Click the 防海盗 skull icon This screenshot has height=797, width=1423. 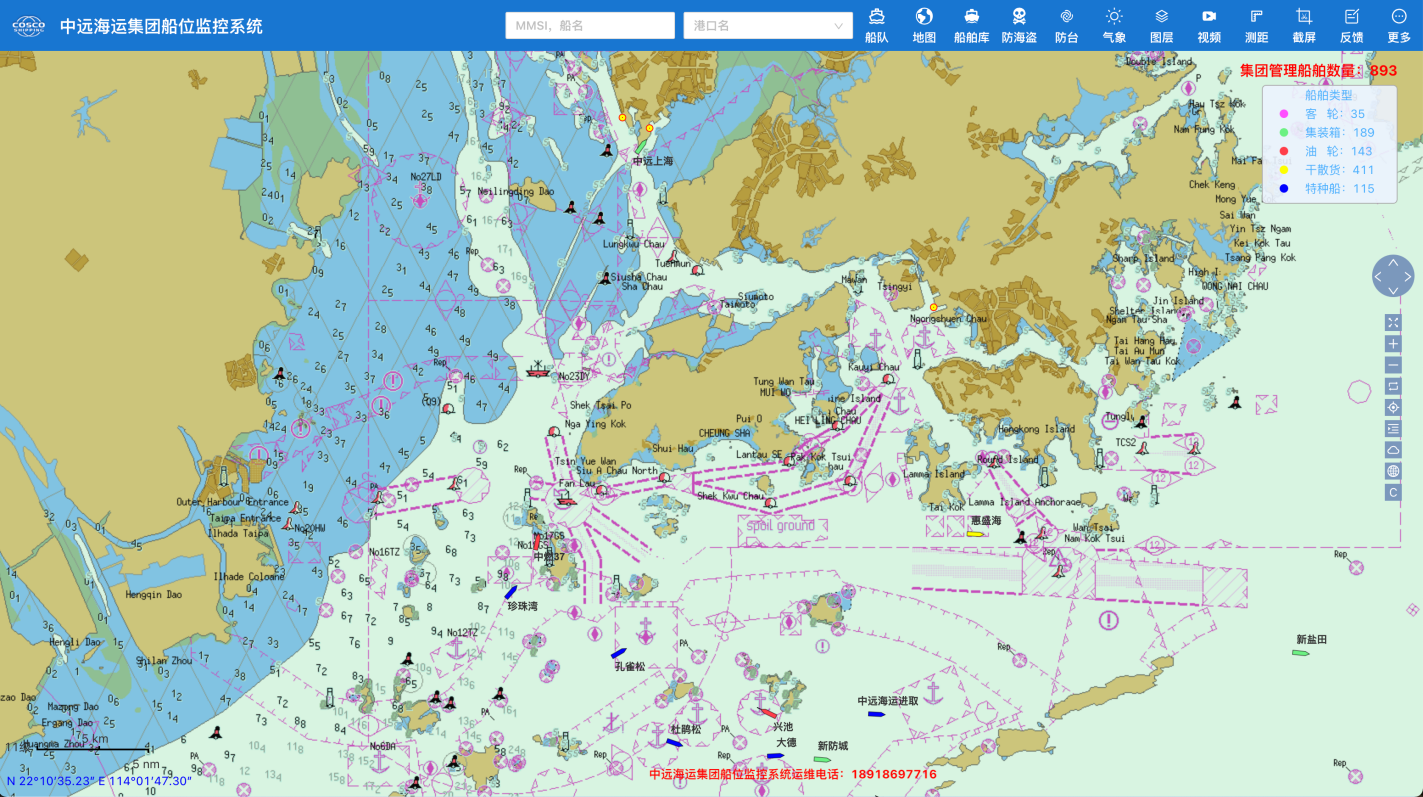(x=1018, y=25)
